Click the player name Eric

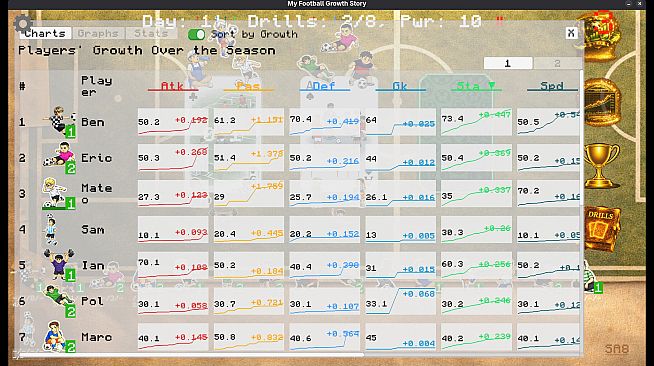(x=96, y=158)
